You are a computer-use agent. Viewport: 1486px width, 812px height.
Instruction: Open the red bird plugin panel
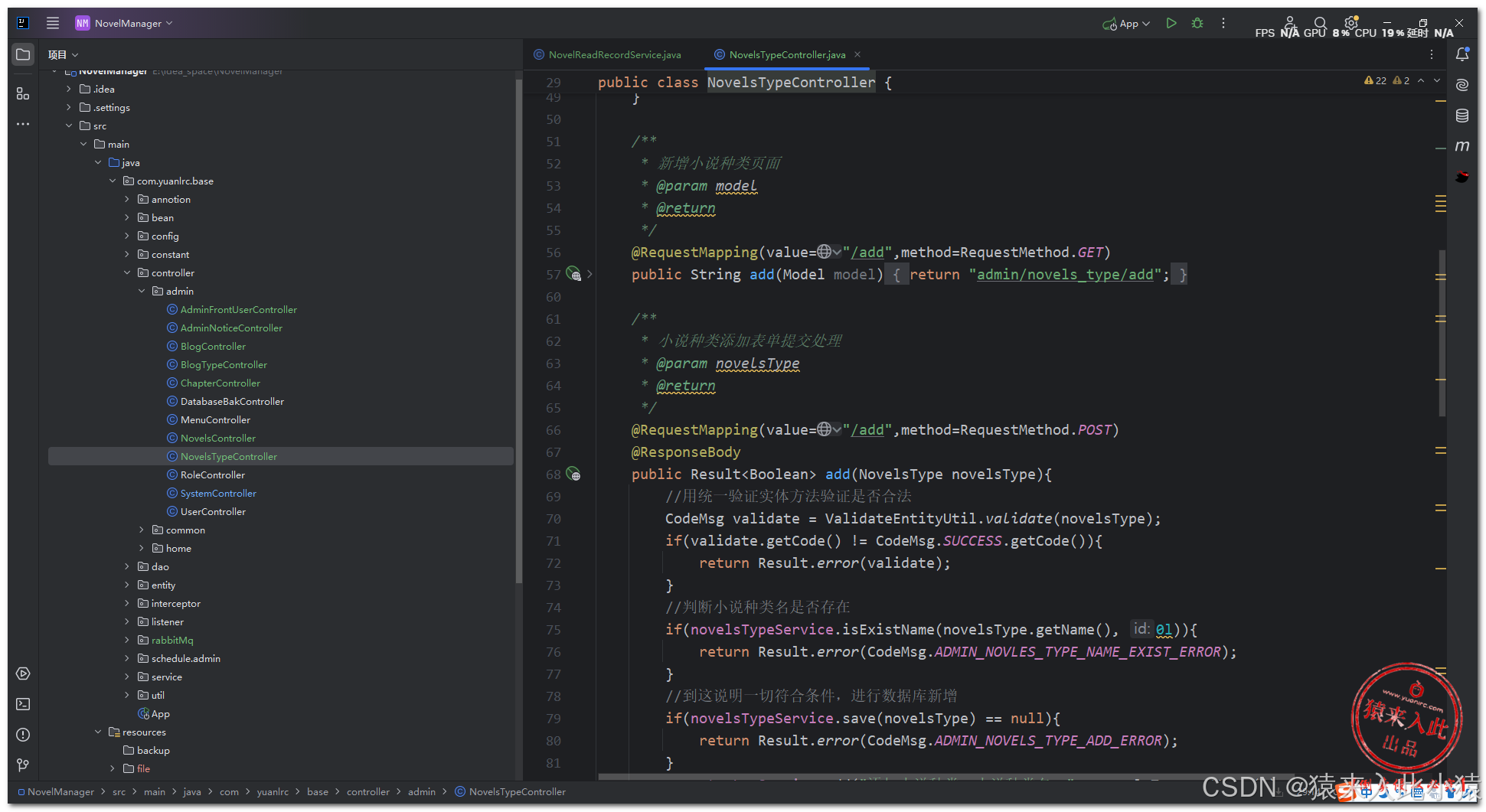click(1462, 177)
